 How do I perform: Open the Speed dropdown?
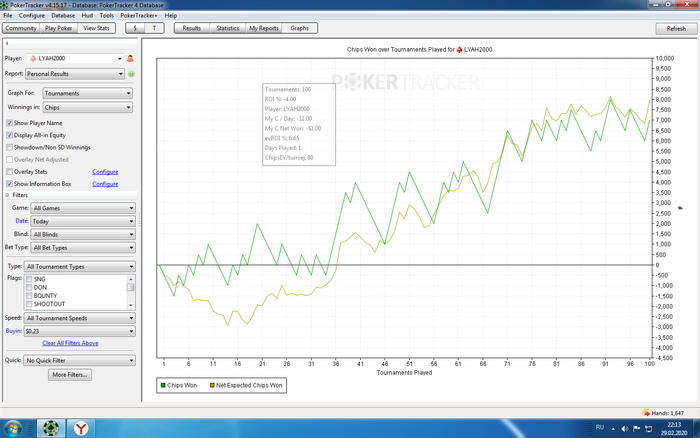pyautogui.click(x=80, y=318)
